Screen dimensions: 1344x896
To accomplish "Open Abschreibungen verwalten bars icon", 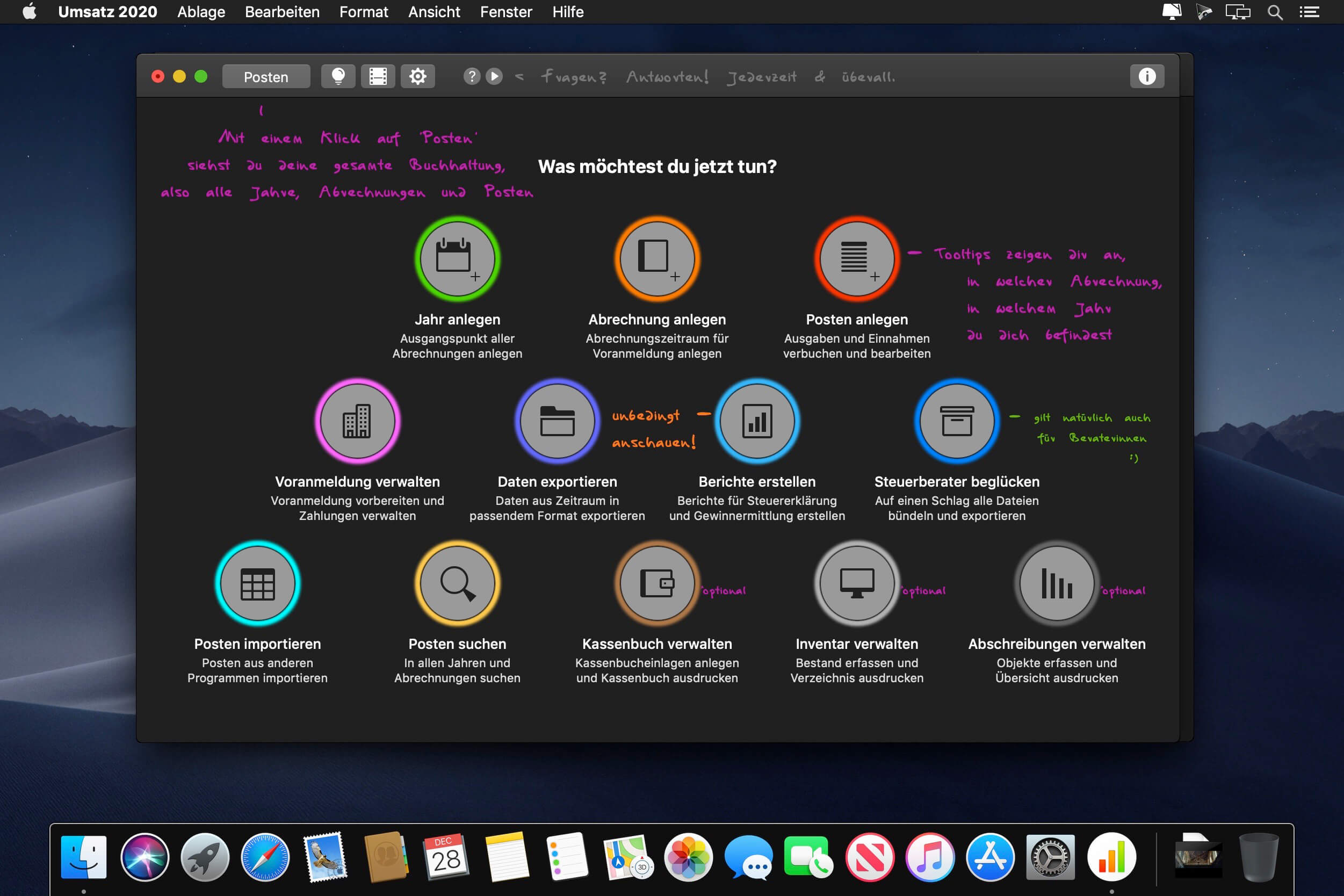I will click(1057, 583).
